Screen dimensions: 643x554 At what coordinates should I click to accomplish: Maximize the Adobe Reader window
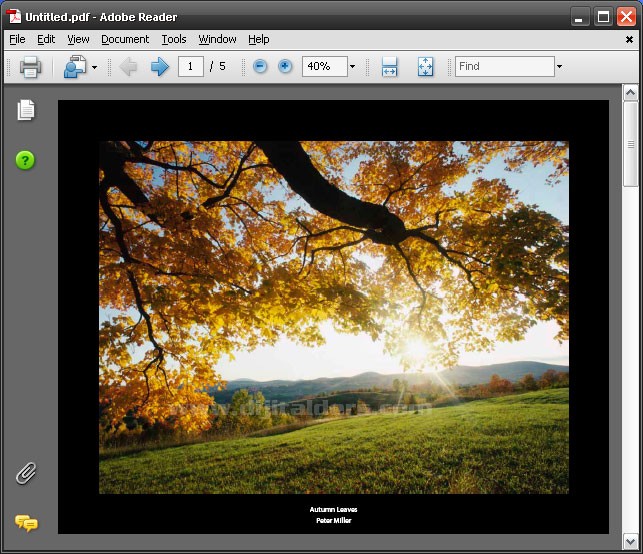pos(603,17)
